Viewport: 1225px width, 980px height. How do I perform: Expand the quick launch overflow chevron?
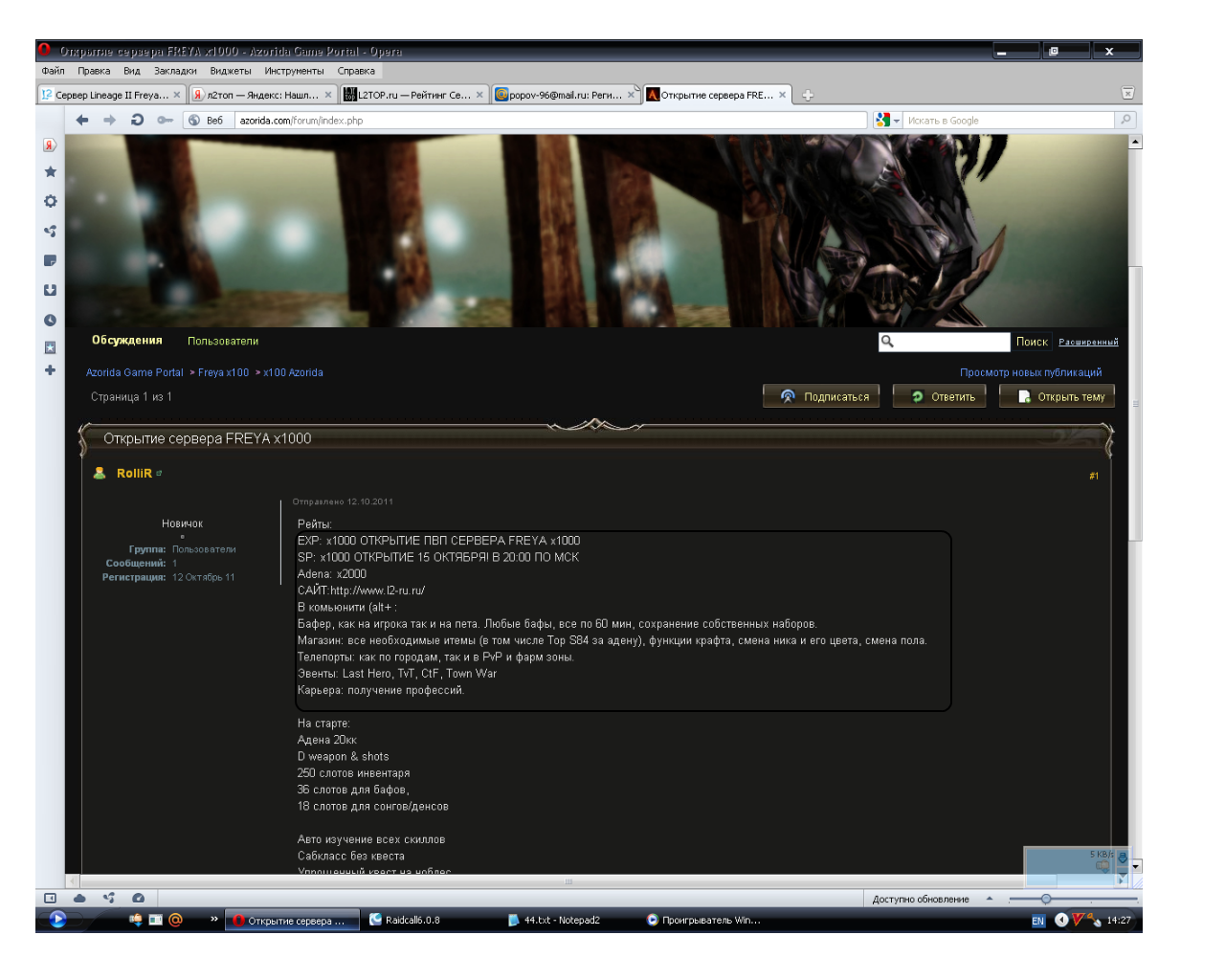(214, 919)
